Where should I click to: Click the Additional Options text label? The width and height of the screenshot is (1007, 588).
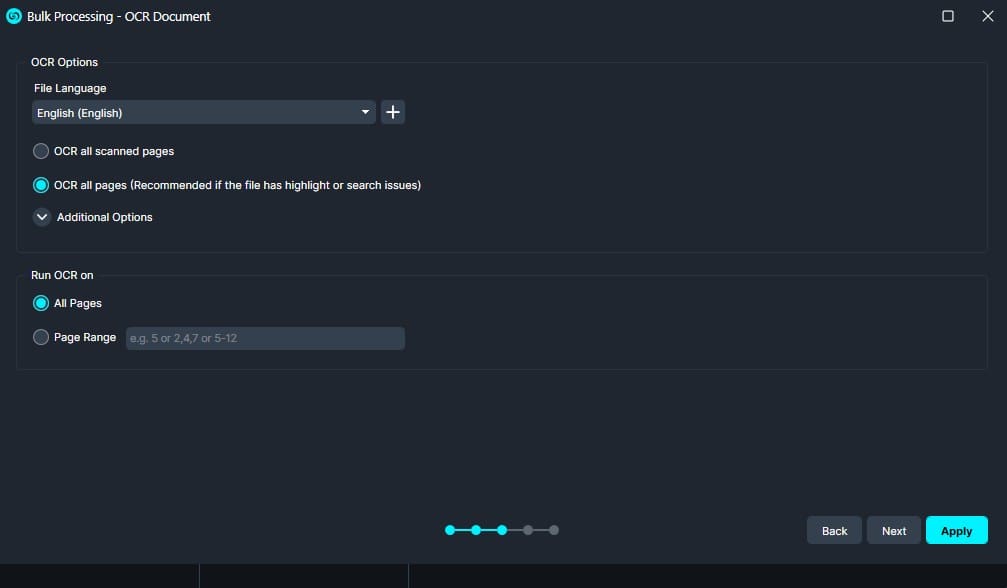(x=105, y=217)
